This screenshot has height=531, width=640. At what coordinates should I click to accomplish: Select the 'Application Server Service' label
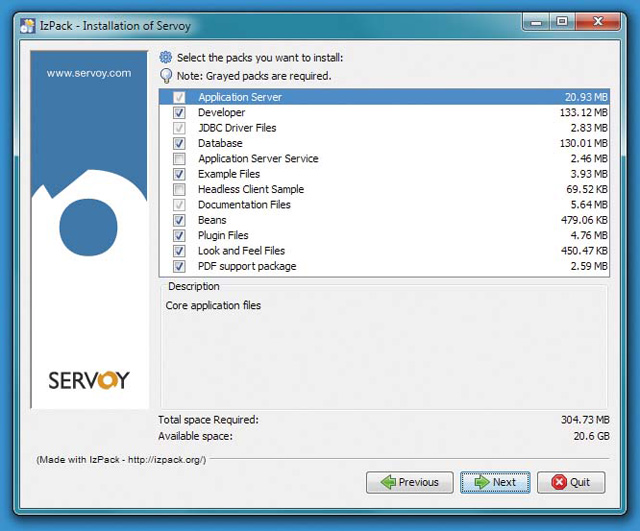coord(258,158)
